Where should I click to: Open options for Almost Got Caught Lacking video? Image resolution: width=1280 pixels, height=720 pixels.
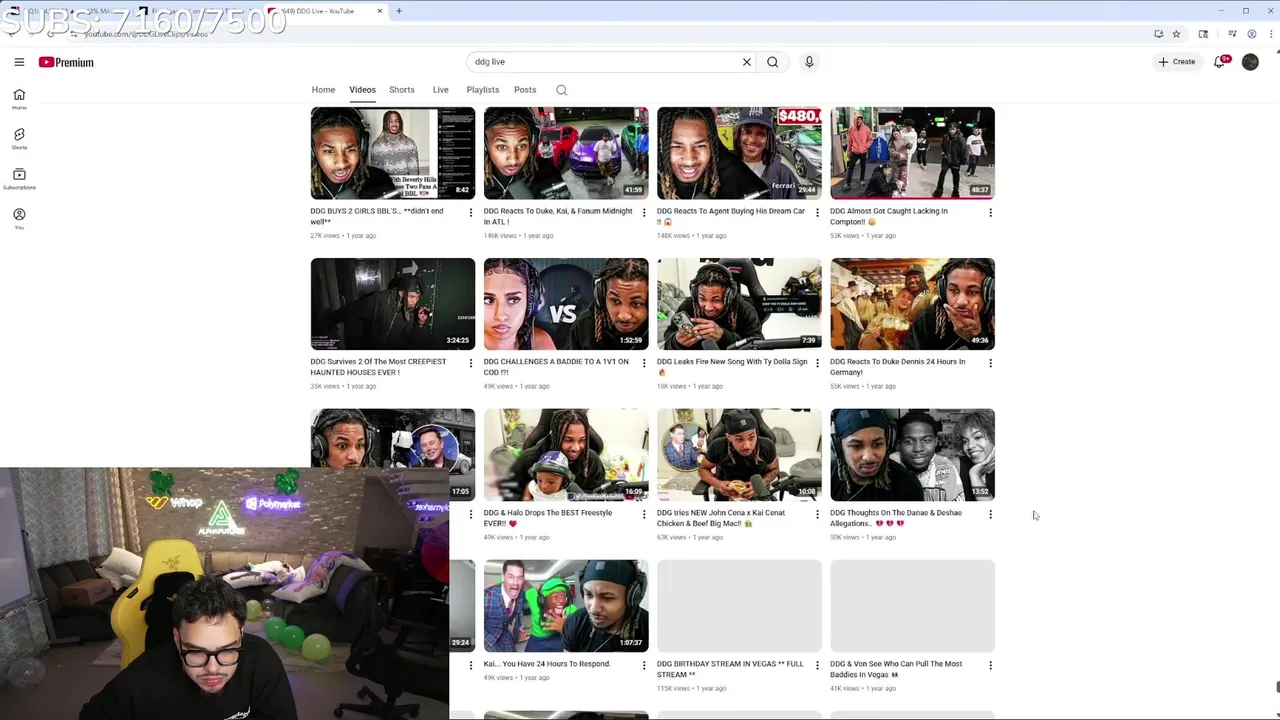(990, 212)
